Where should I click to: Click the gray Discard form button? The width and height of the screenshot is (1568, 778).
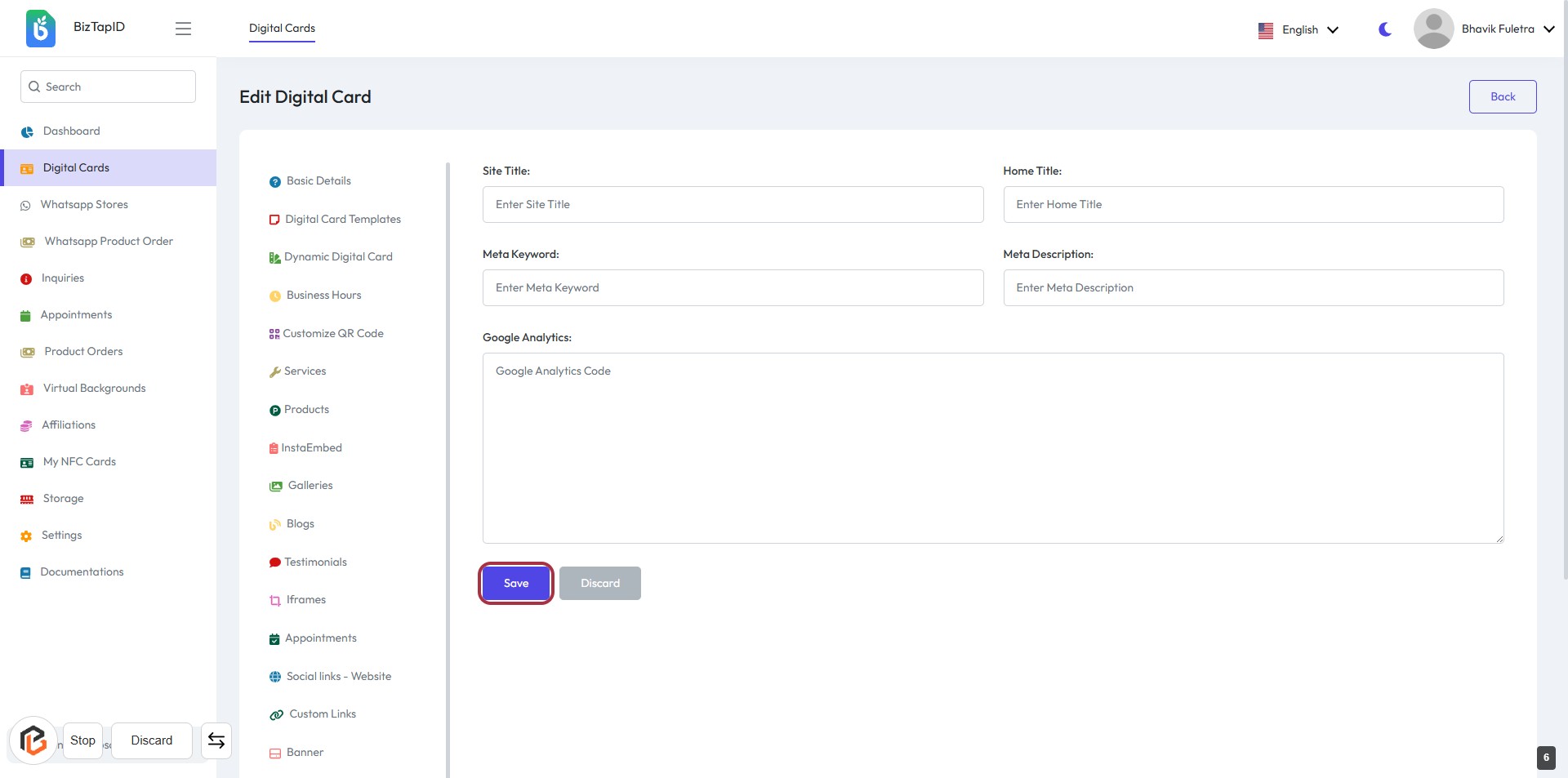(600, 583)
